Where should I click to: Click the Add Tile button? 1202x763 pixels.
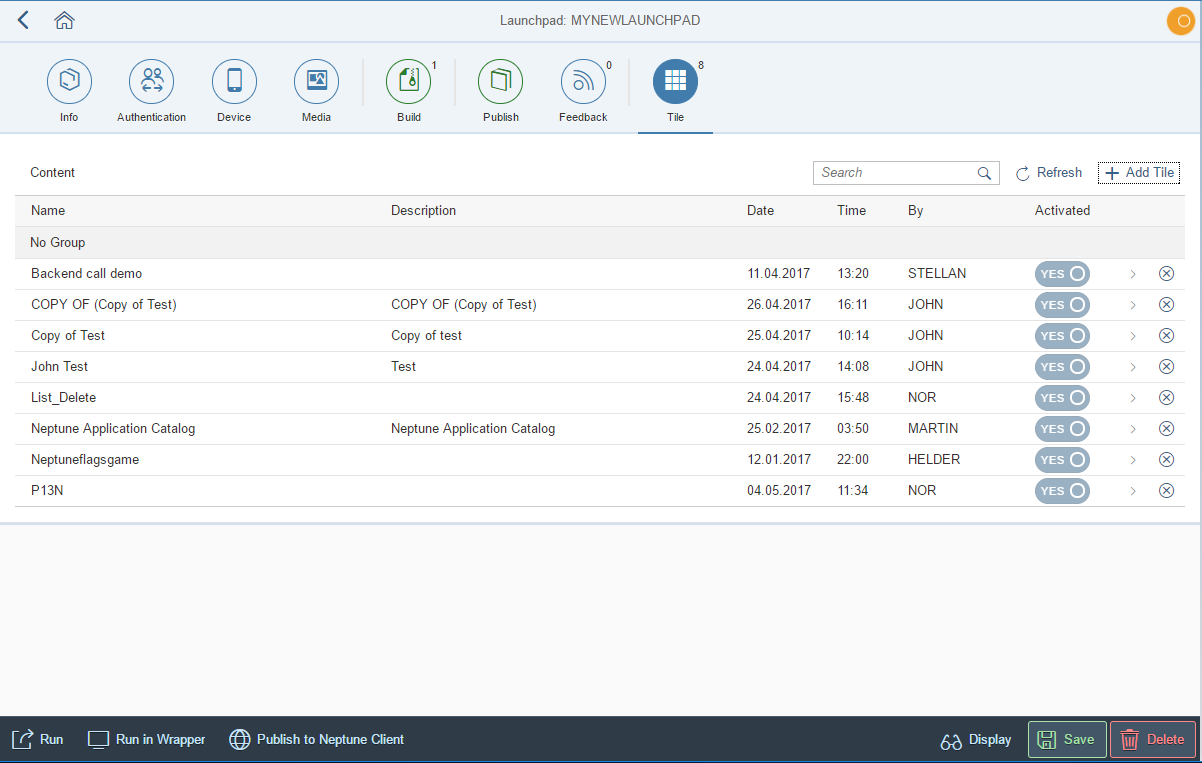1139,173
